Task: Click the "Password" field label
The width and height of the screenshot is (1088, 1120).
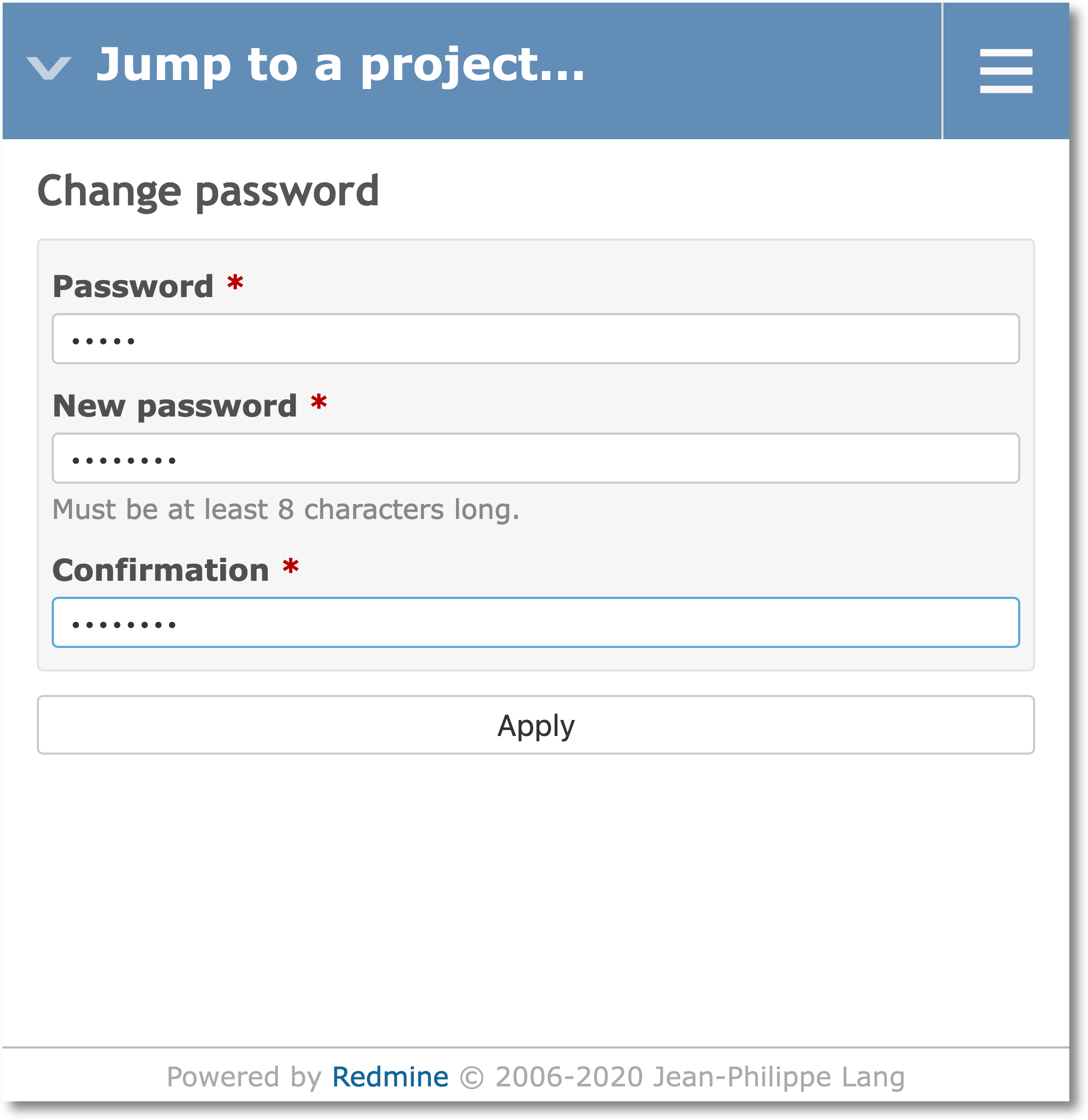Action: [133, 286]
